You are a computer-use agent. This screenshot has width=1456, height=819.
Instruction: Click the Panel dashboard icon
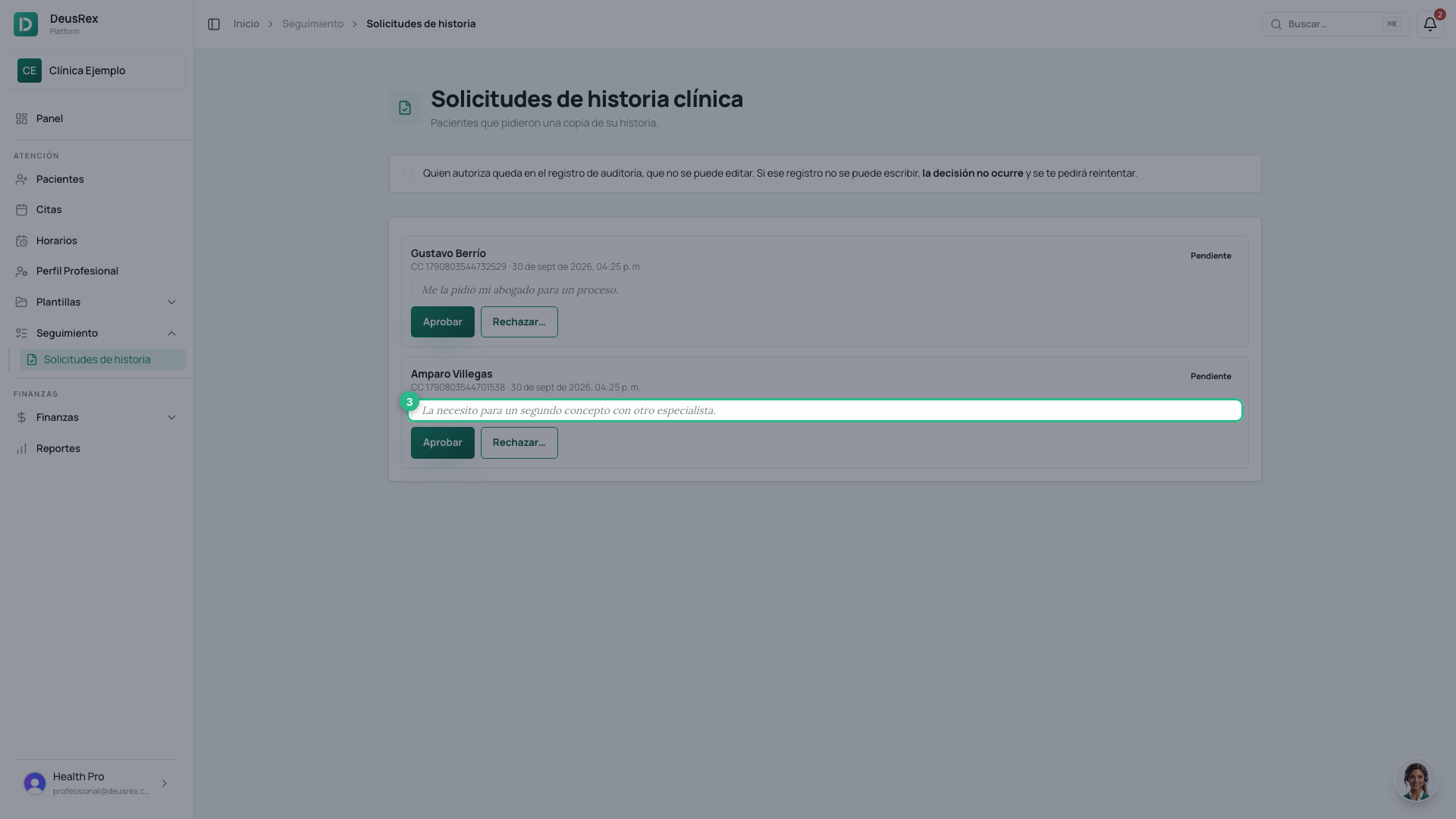pyautogui.click(x=21, y=119)
